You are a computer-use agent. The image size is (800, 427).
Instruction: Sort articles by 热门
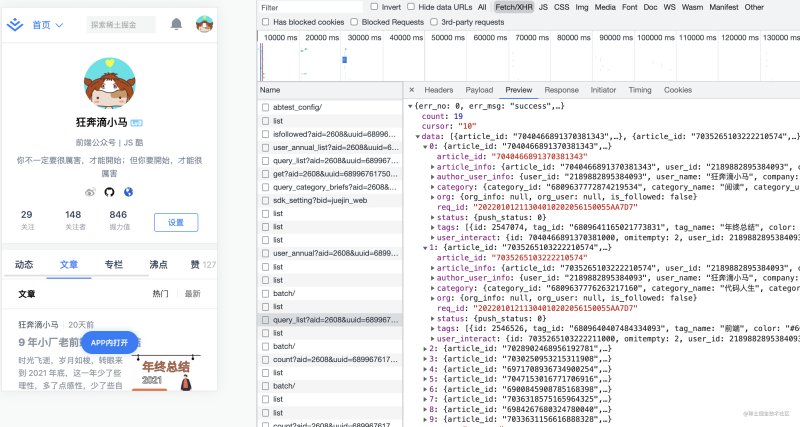(x=160, y=294)
